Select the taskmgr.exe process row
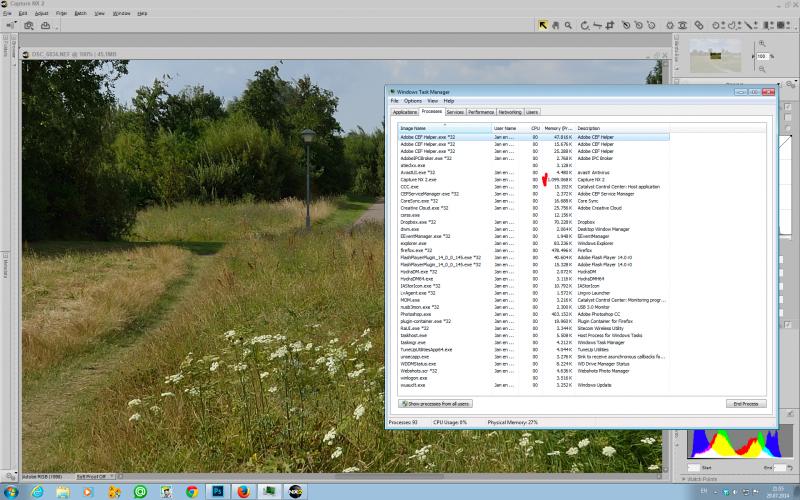 point(534,343)
